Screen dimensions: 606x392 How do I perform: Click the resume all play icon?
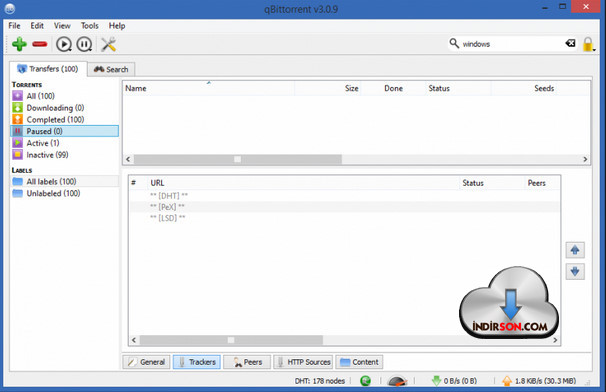point(64,44)
